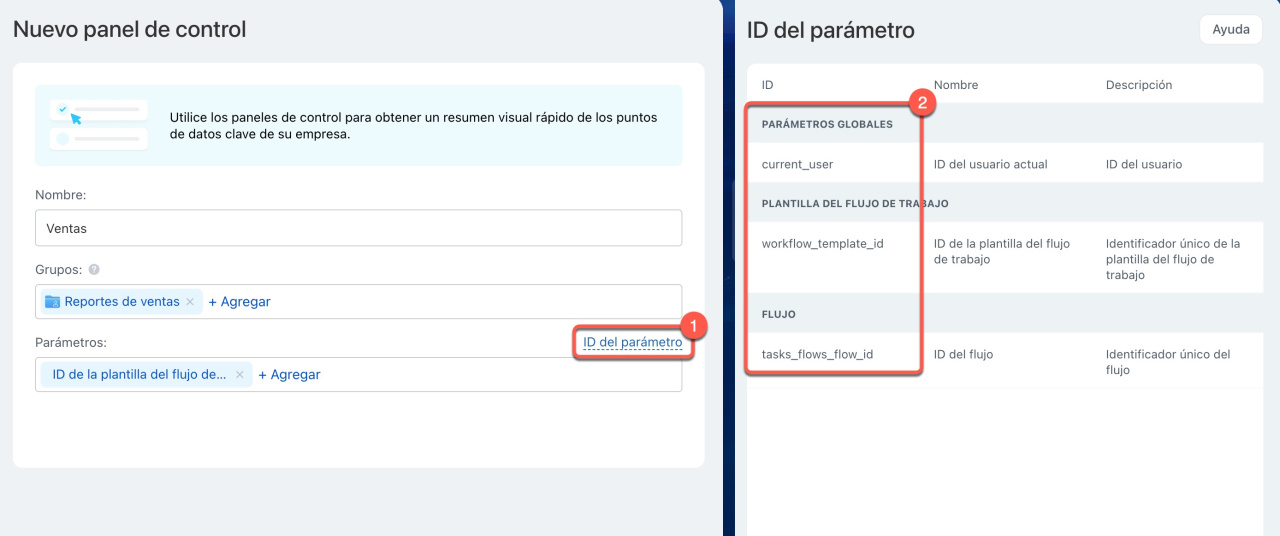Click the info banner illustration icon
This screenshot has width=1280, height=536.
coord(98,125)
